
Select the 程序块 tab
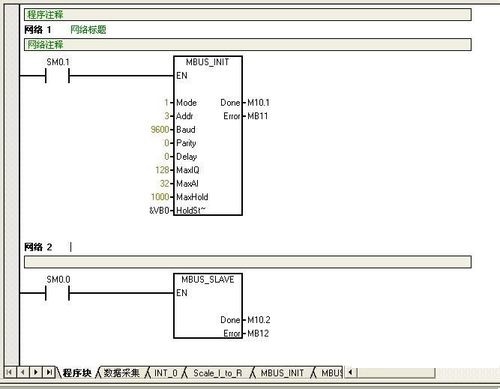point(77,373)
